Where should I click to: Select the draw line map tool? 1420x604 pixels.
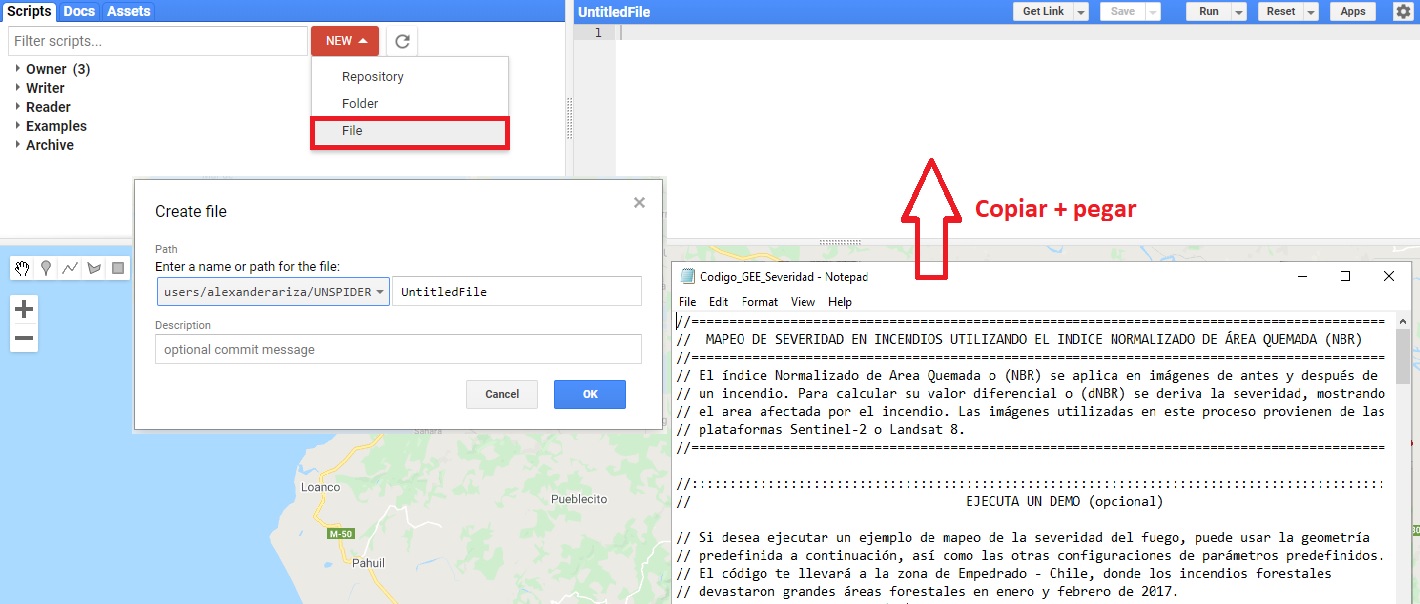pos(70,268)
